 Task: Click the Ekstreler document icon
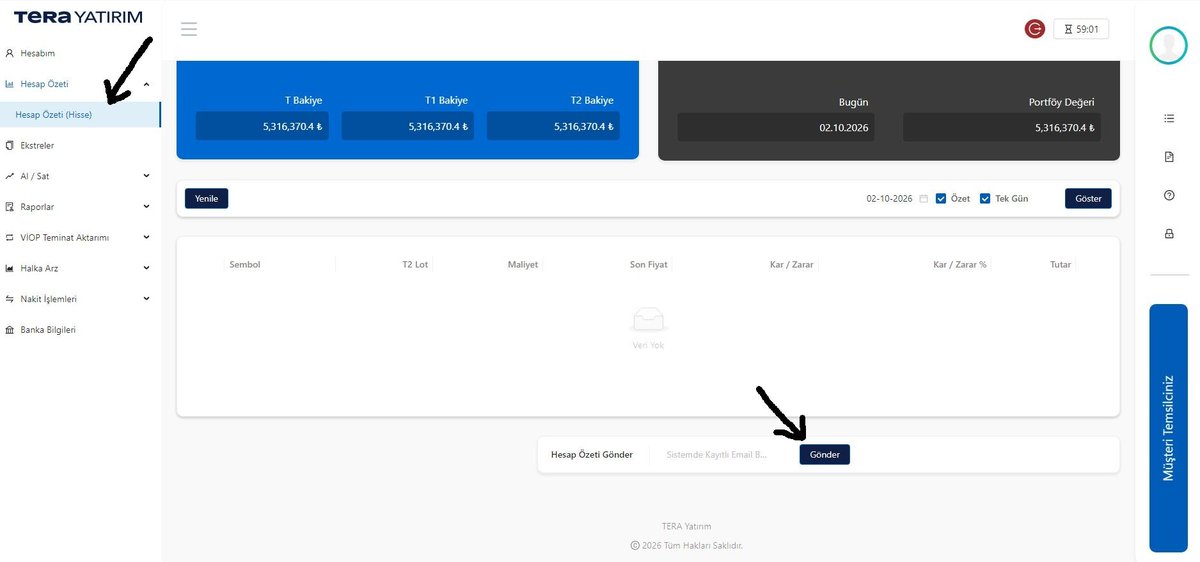pos(10,146)
